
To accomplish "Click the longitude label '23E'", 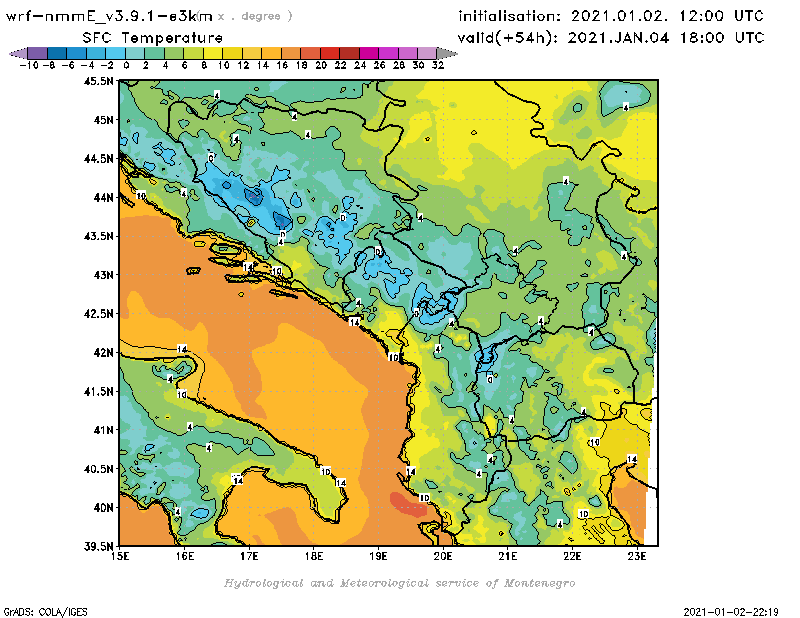I will pos(637,556).
